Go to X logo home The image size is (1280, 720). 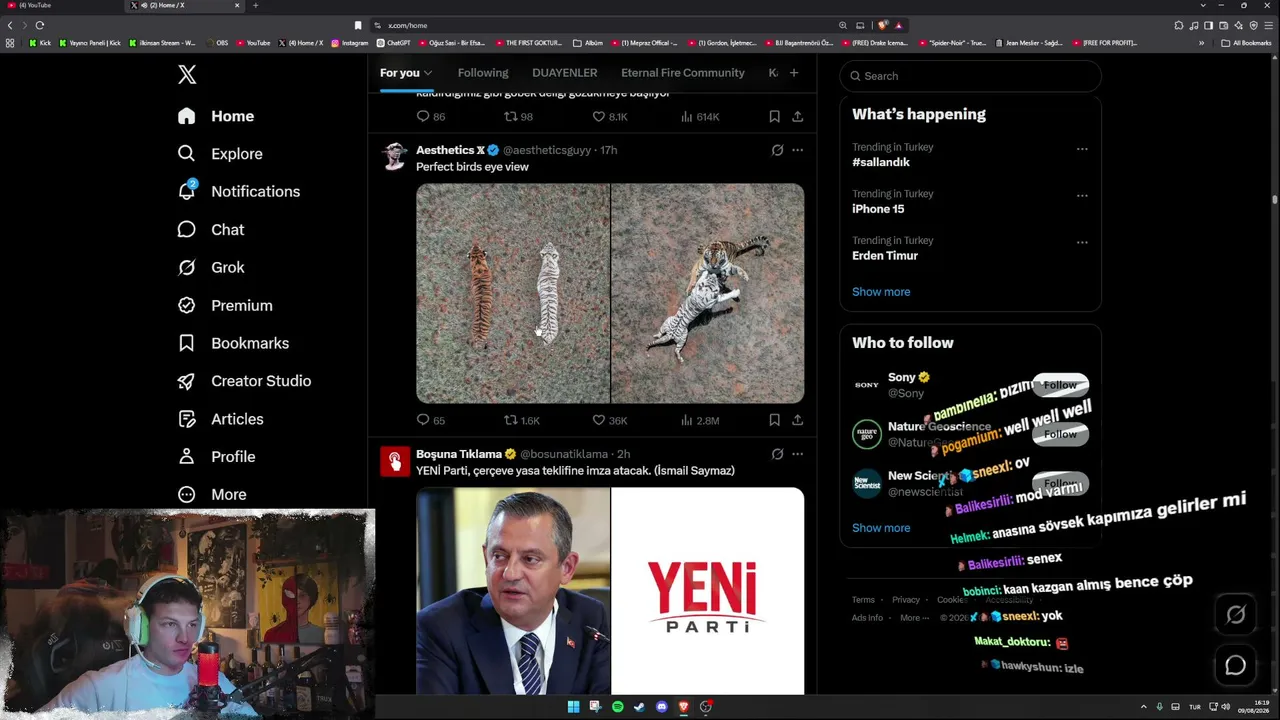pos(187,75)
